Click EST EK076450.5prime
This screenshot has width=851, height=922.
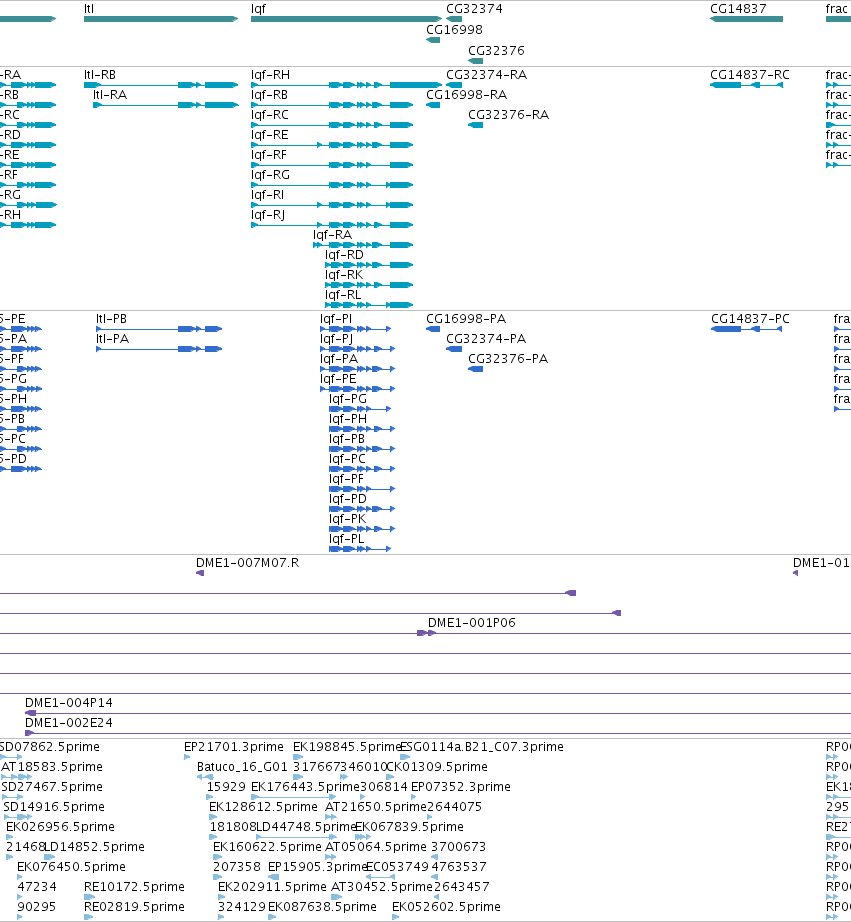click(x=21, y=877)
